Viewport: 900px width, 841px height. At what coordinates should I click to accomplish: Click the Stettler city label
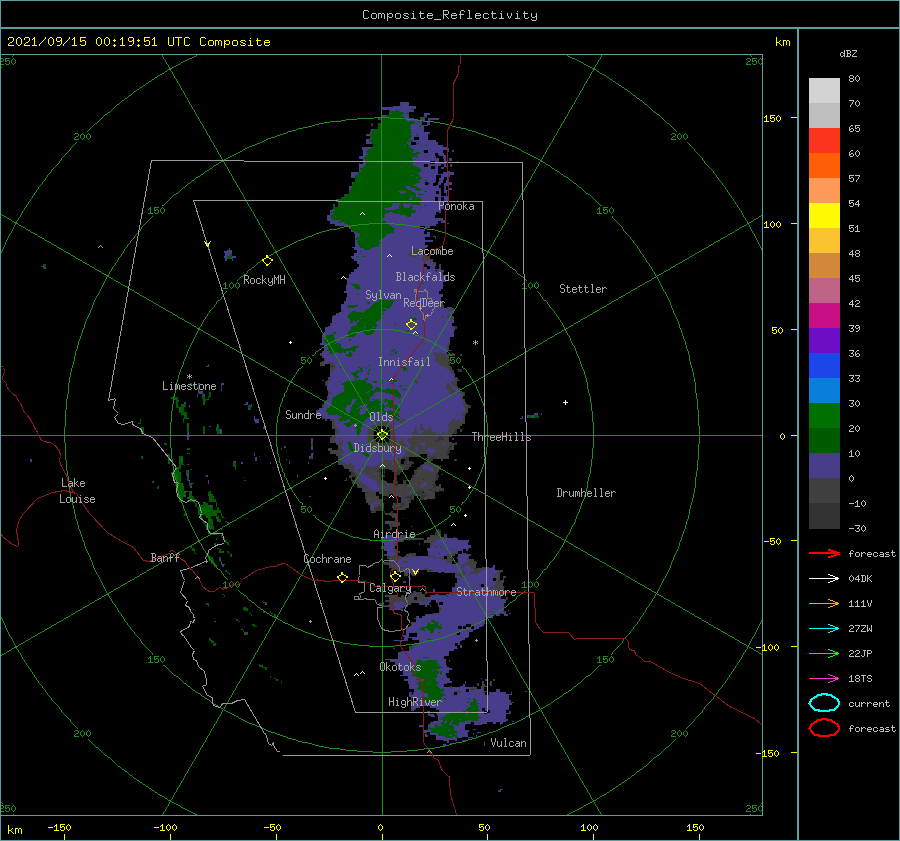pos(583,289)
